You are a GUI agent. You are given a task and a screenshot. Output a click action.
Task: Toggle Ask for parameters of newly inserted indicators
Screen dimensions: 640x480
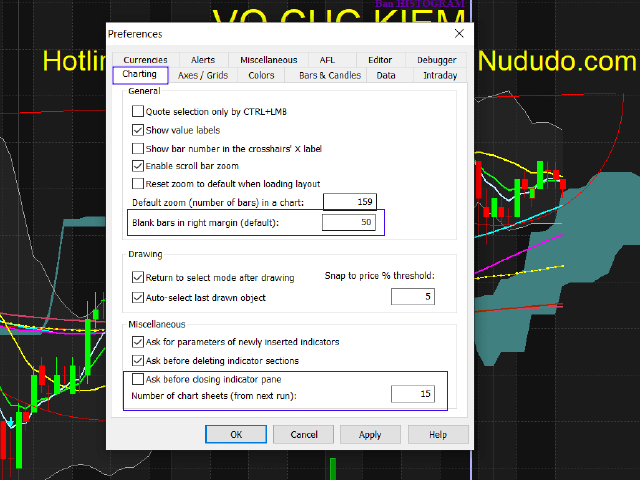138,342
